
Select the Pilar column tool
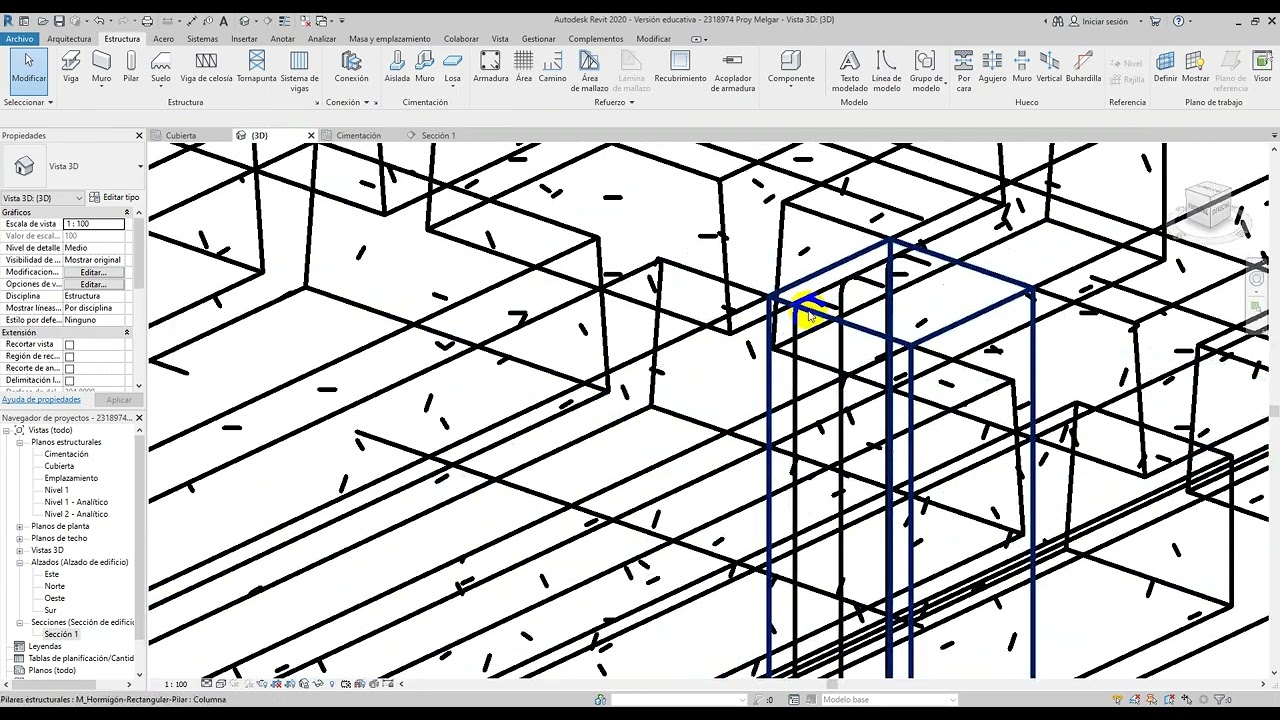click(131, 68)
